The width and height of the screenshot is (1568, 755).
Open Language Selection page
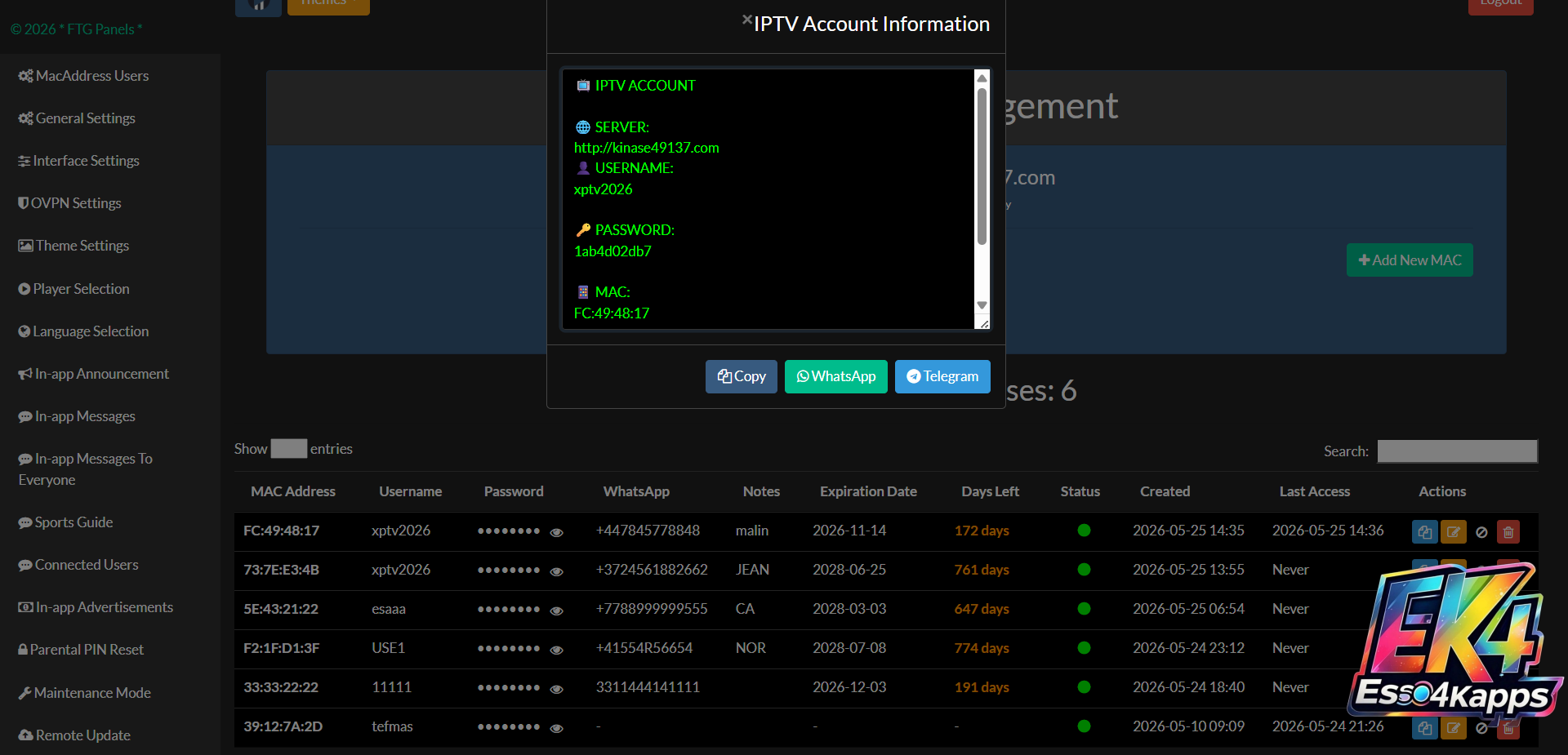[x=83, y=331]
